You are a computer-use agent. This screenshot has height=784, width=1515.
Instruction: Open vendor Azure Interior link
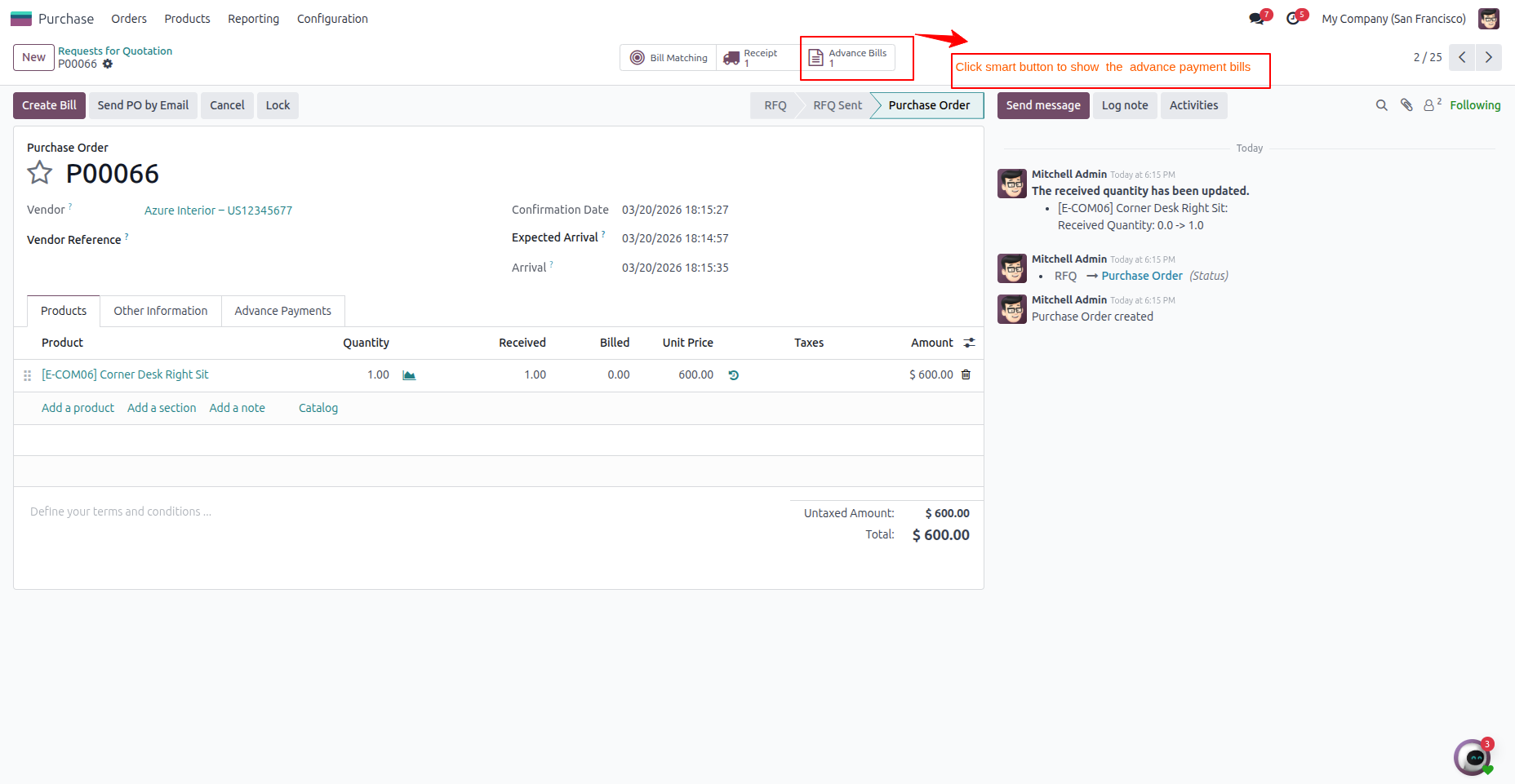coord(218,210)
